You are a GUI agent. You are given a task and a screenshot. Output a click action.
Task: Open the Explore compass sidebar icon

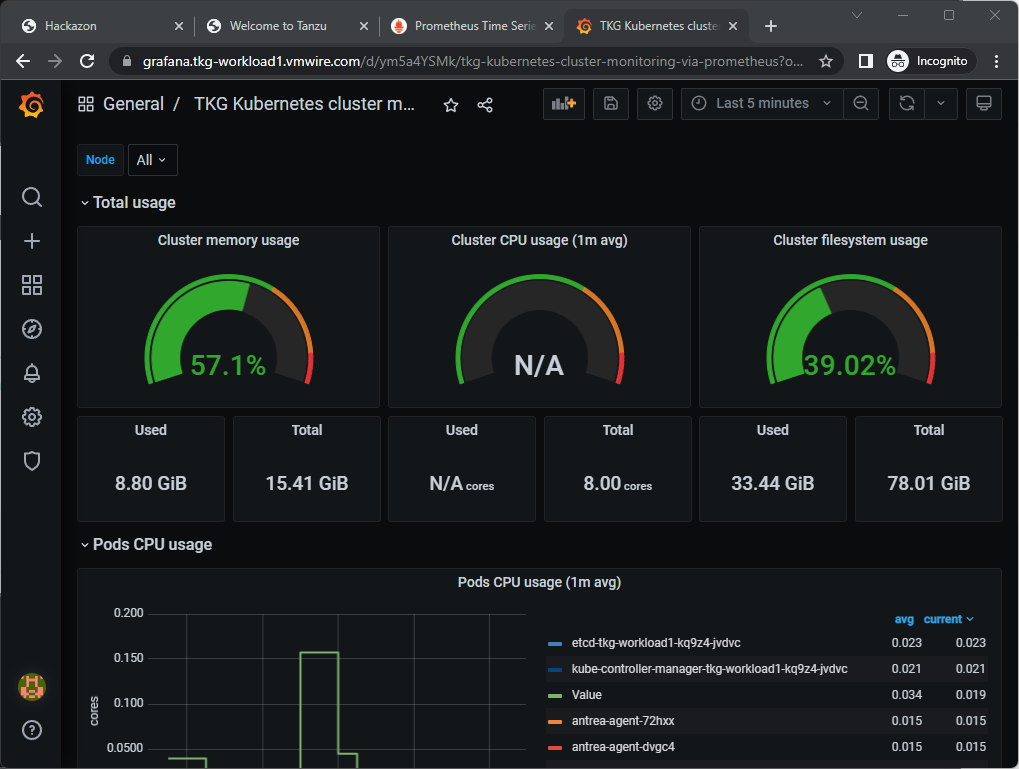(32, 329)
